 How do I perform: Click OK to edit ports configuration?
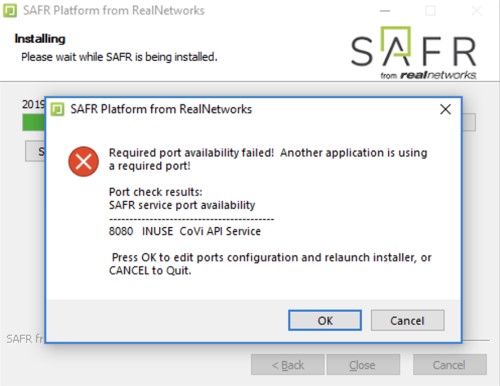[x=325, y=320]
